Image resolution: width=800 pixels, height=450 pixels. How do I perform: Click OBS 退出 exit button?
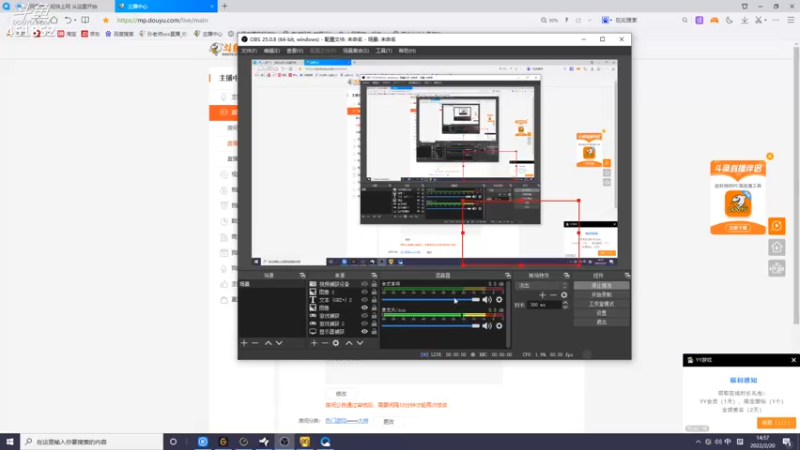602,322
